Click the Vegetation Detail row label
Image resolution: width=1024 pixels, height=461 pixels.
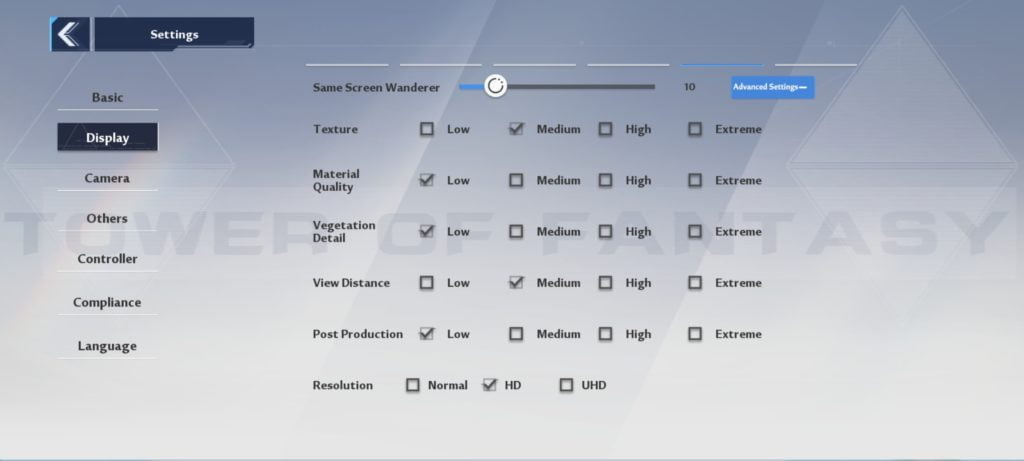coord(344,231)
